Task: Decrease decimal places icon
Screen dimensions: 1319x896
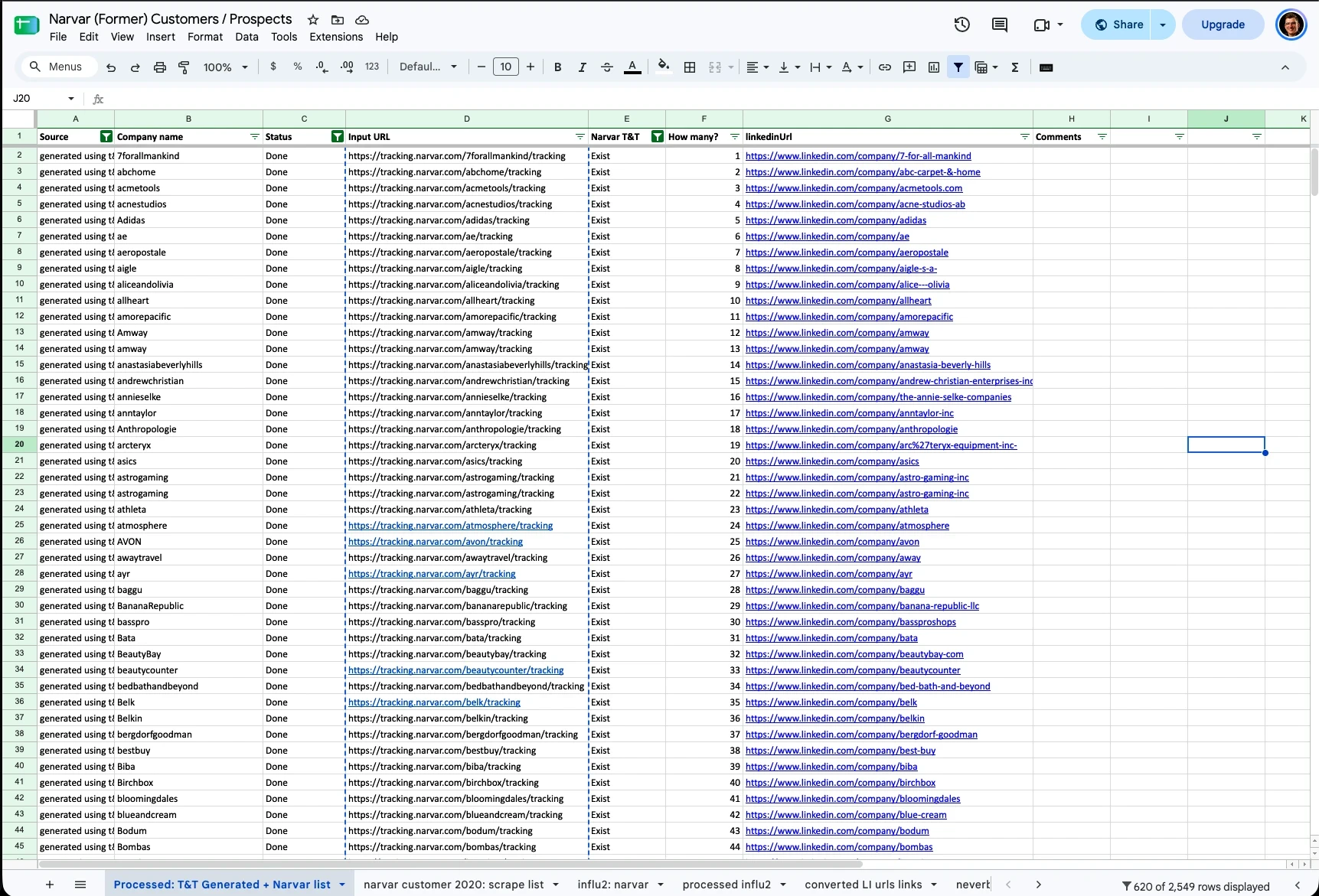Action: 322,67
